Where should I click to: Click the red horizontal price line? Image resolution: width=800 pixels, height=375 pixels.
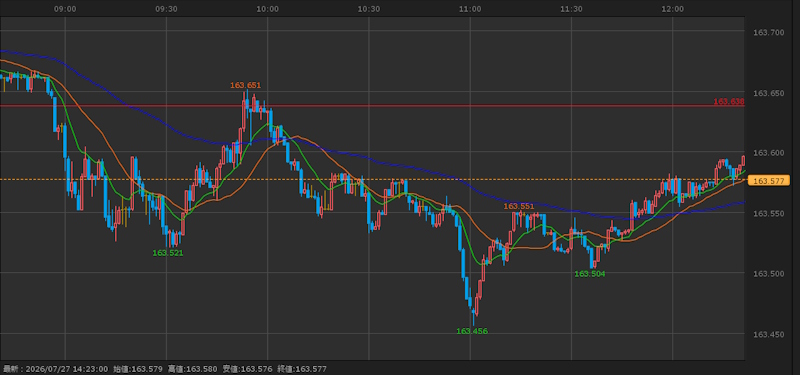tap(357, 106)
